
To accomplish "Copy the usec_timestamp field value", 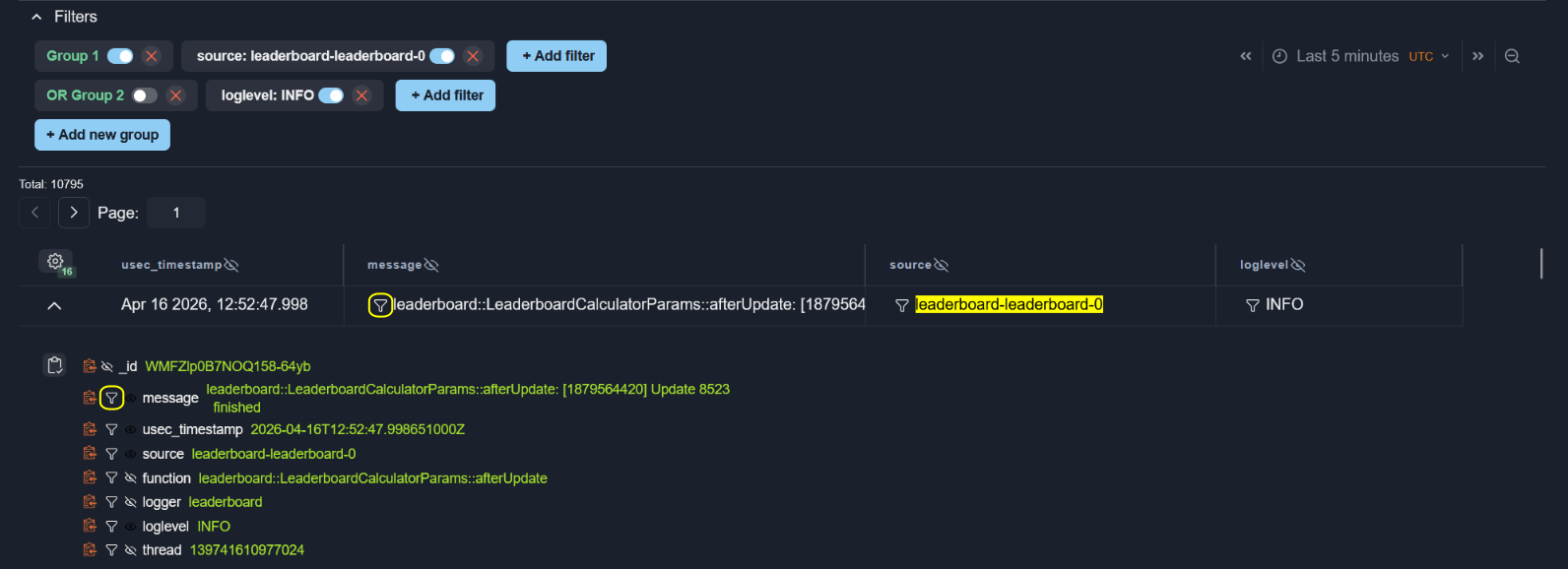I will pos(90,429).
